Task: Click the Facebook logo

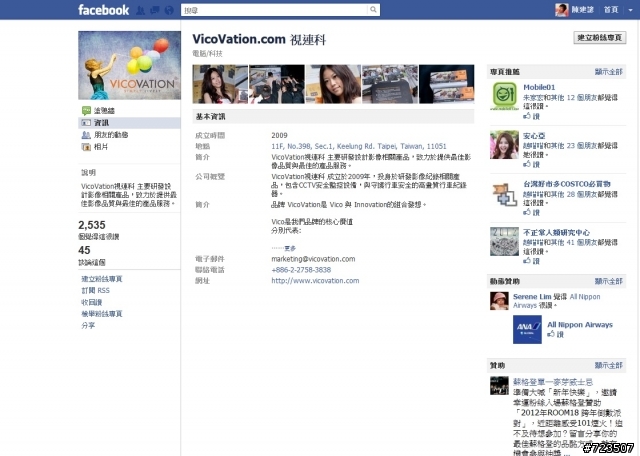Action: [x=103, y=10]
